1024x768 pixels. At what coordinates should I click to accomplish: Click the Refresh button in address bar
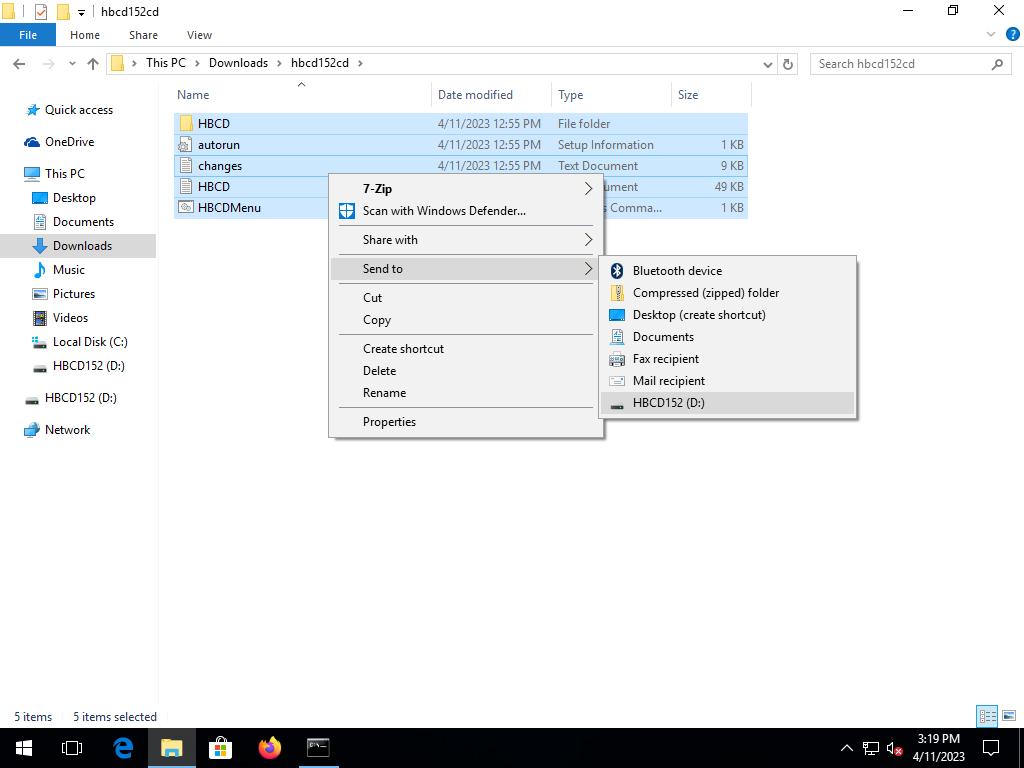pyautogui.click(x=788, y=64)
